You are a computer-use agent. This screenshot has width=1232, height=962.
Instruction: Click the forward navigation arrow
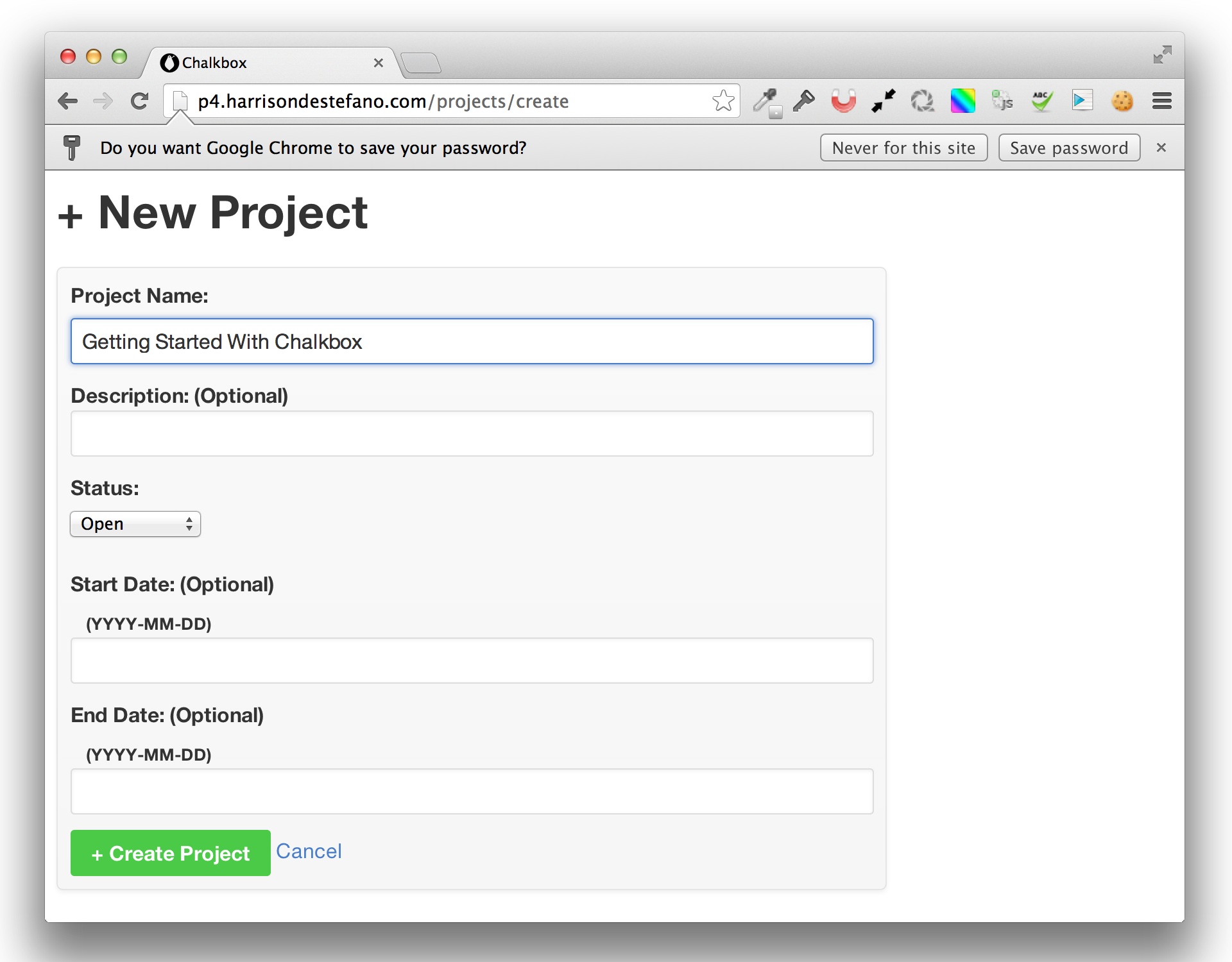coord(102,101)
